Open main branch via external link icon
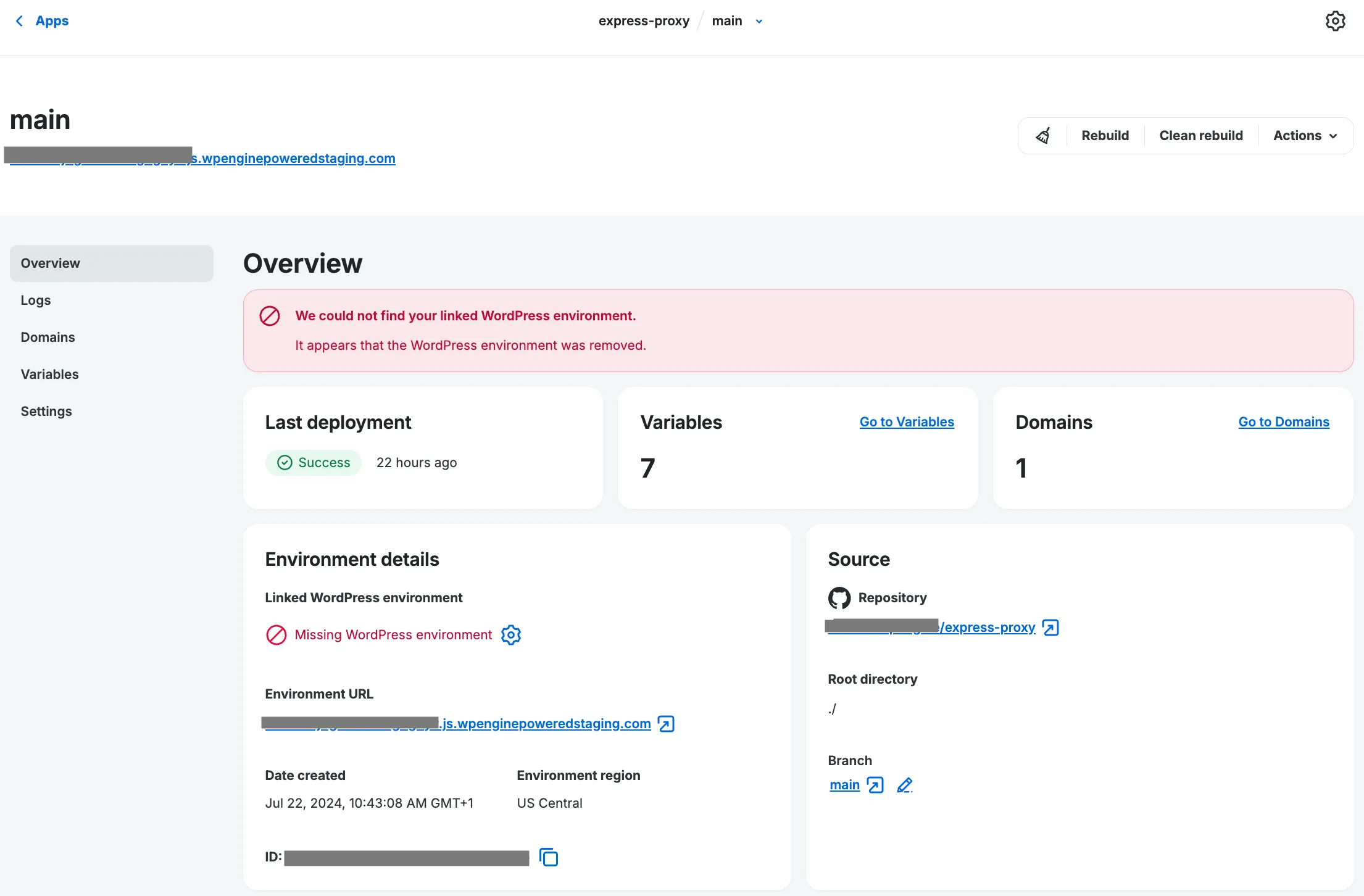Image resolution: width=1364 pixels, height=896 pixels. (875, 785)
